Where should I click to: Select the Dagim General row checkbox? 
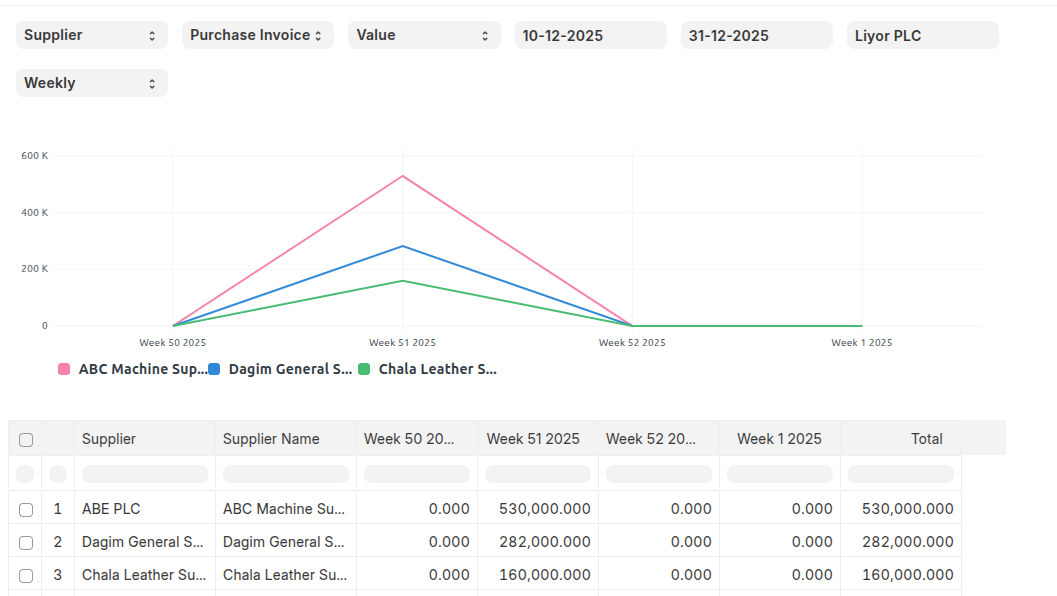coord(26,542)
